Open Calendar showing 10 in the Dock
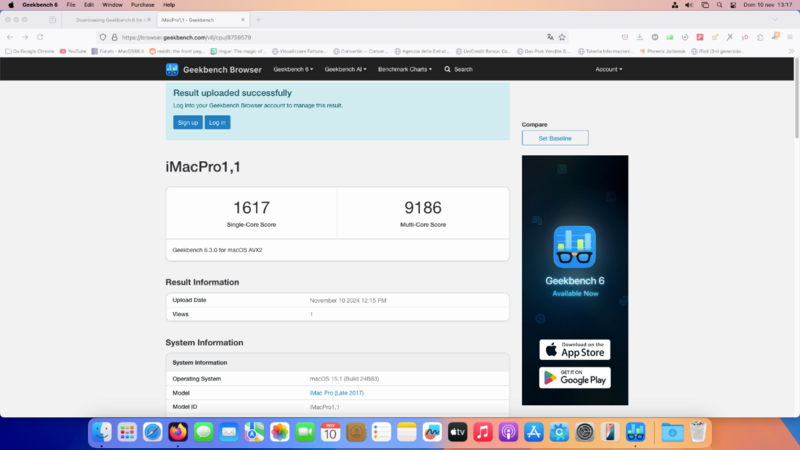The image size is (800, 450). coord(331,432)
